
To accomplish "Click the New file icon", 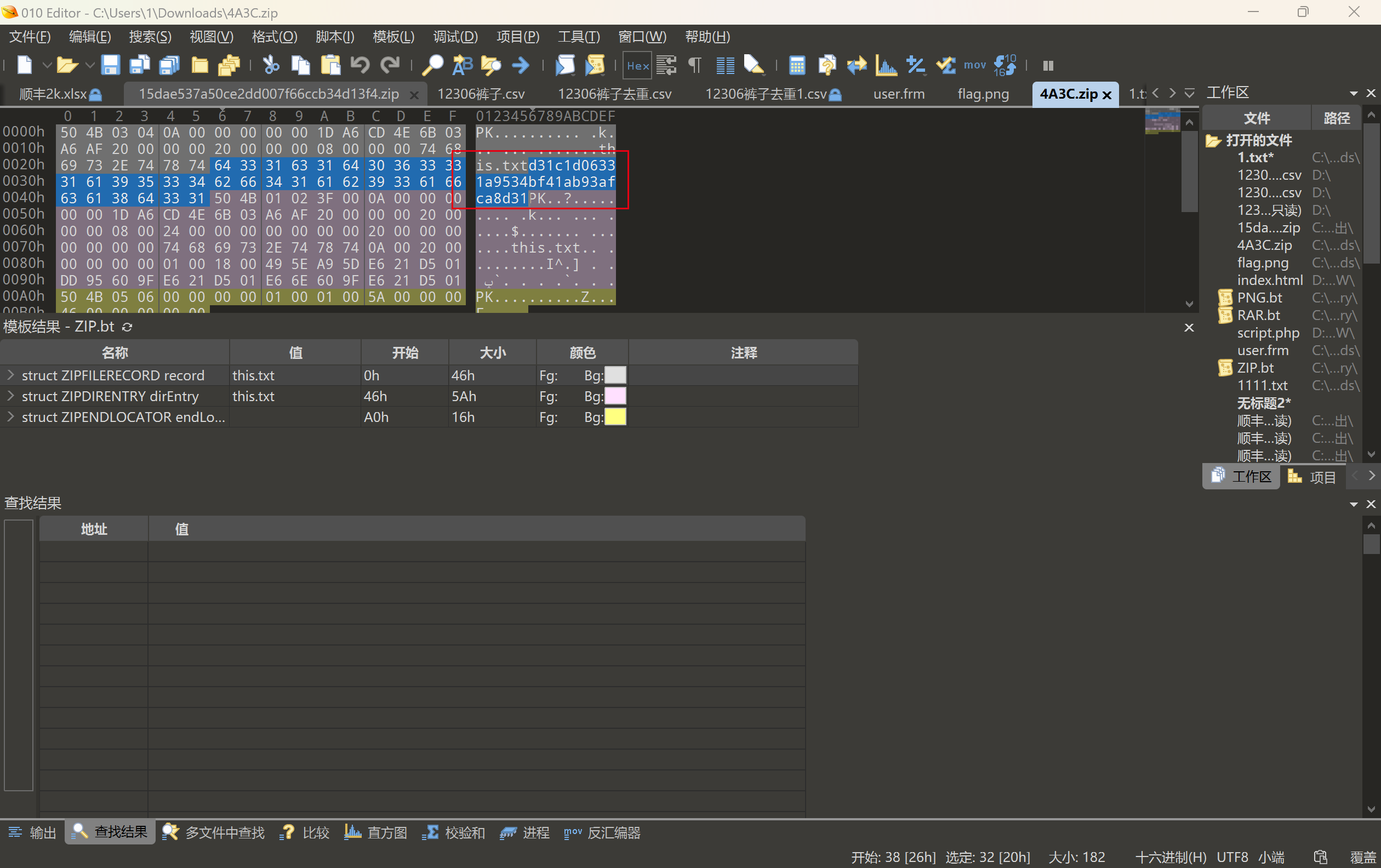I will coord(24,65).
